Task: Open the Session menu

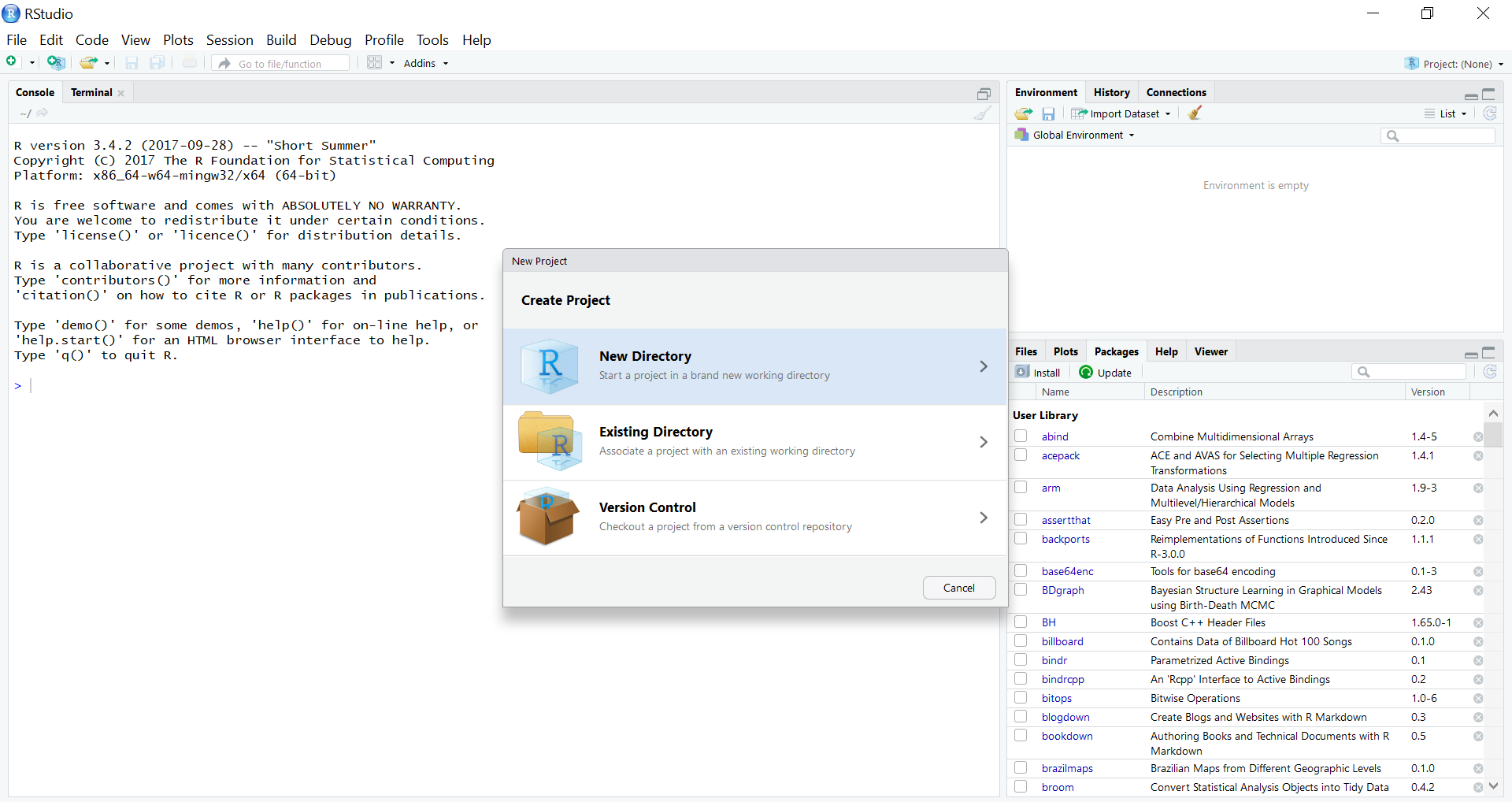Action: (x=229, y=40)
